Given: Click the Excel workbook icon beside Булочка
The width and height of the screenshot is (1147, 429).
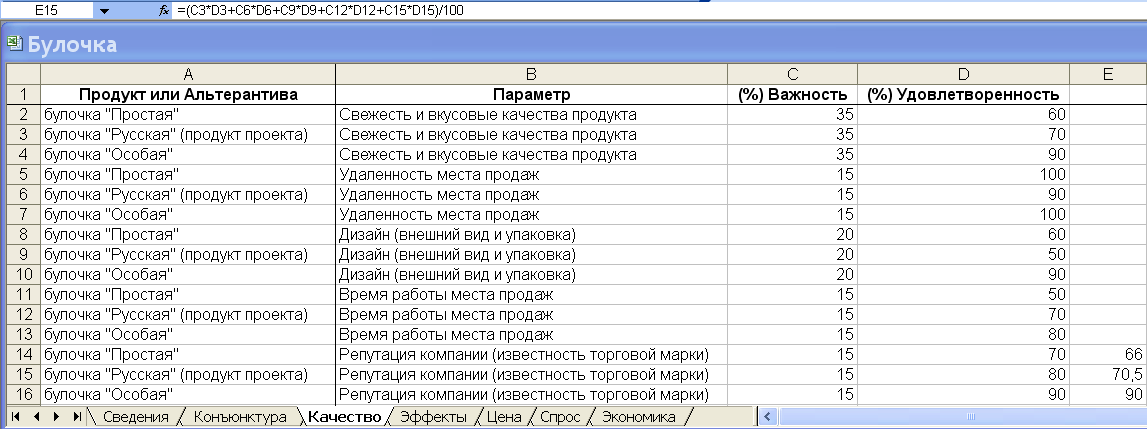Looking at the screenshot, I should pyautogui.click(x=14, y=44).
